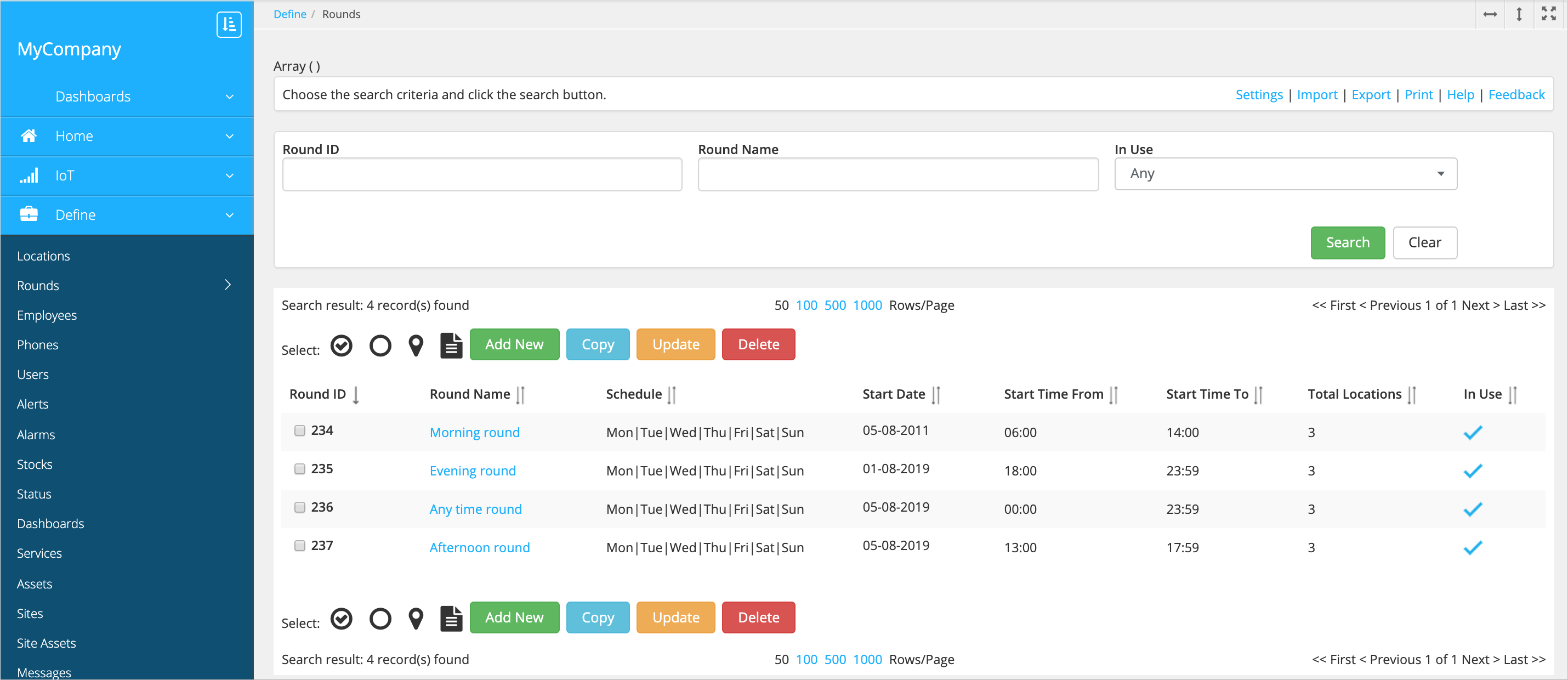
Task: Click the sidebar sort toggle icon
Action: (x=229, y=24)
